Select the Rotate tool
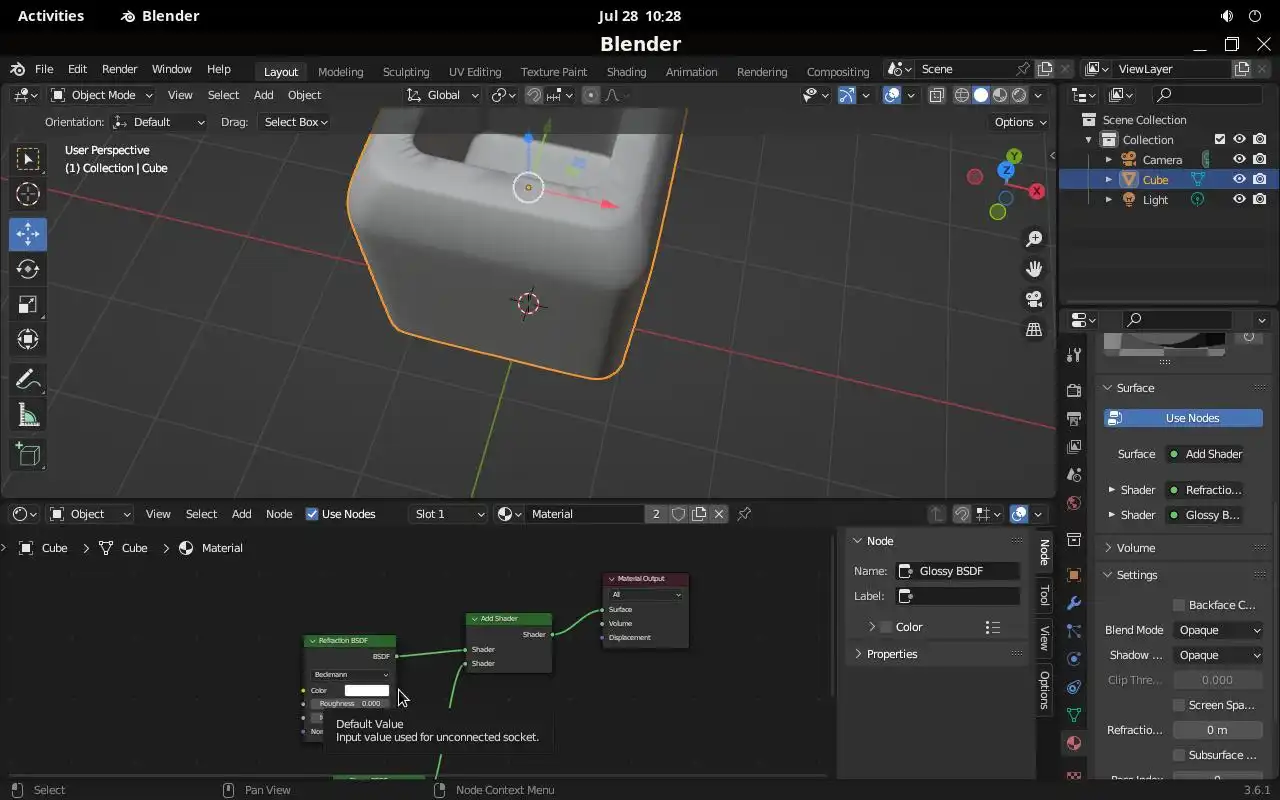 click(x=28, y=269)
